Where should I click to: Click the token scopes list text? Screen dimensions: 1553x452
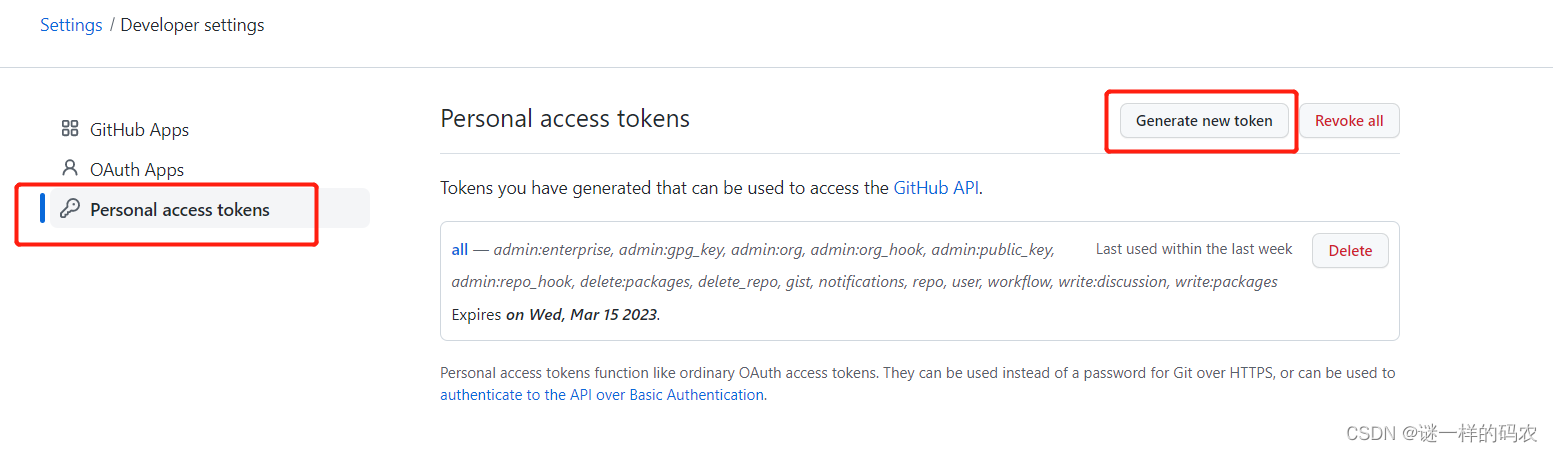pyautogui.click(x=866, y=266)
